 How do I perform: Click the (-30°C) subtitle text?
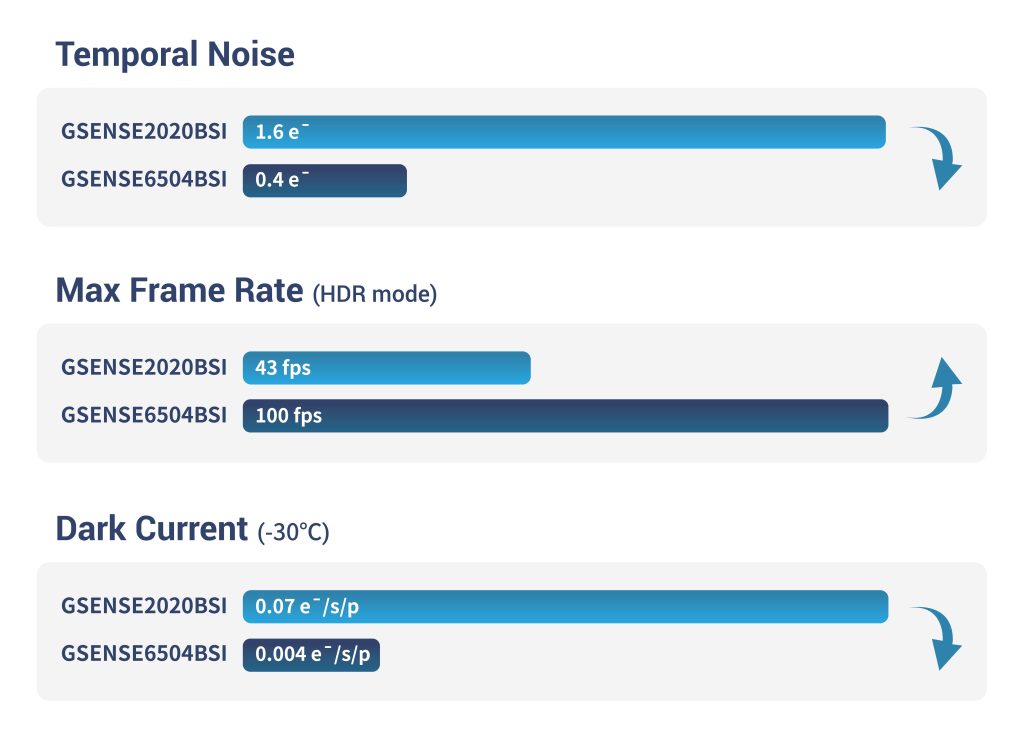click(x=293, y=532)
